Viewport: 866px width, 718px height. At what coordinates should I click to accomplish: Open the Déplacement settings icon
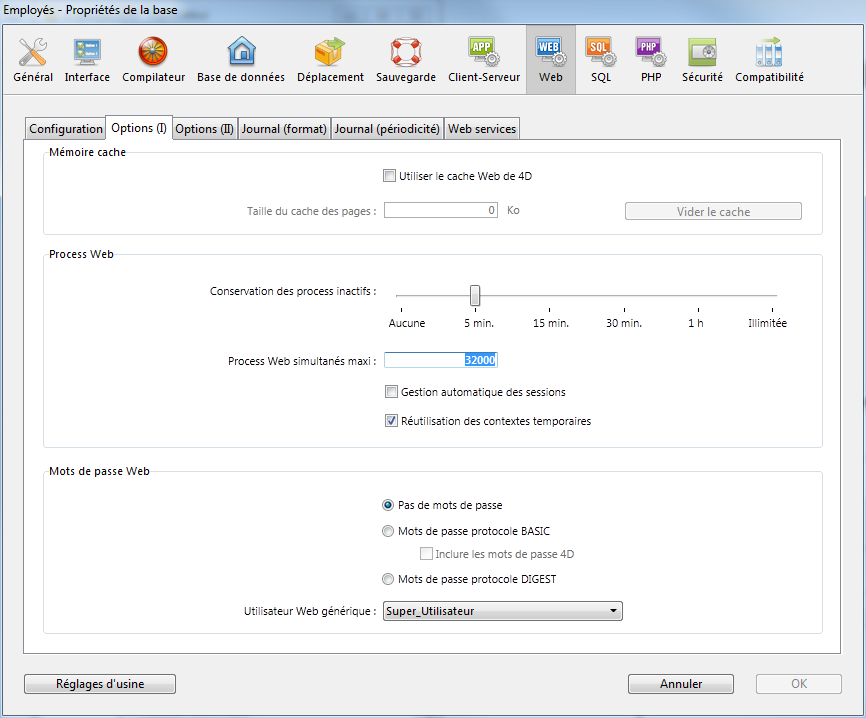pos(330,60)
